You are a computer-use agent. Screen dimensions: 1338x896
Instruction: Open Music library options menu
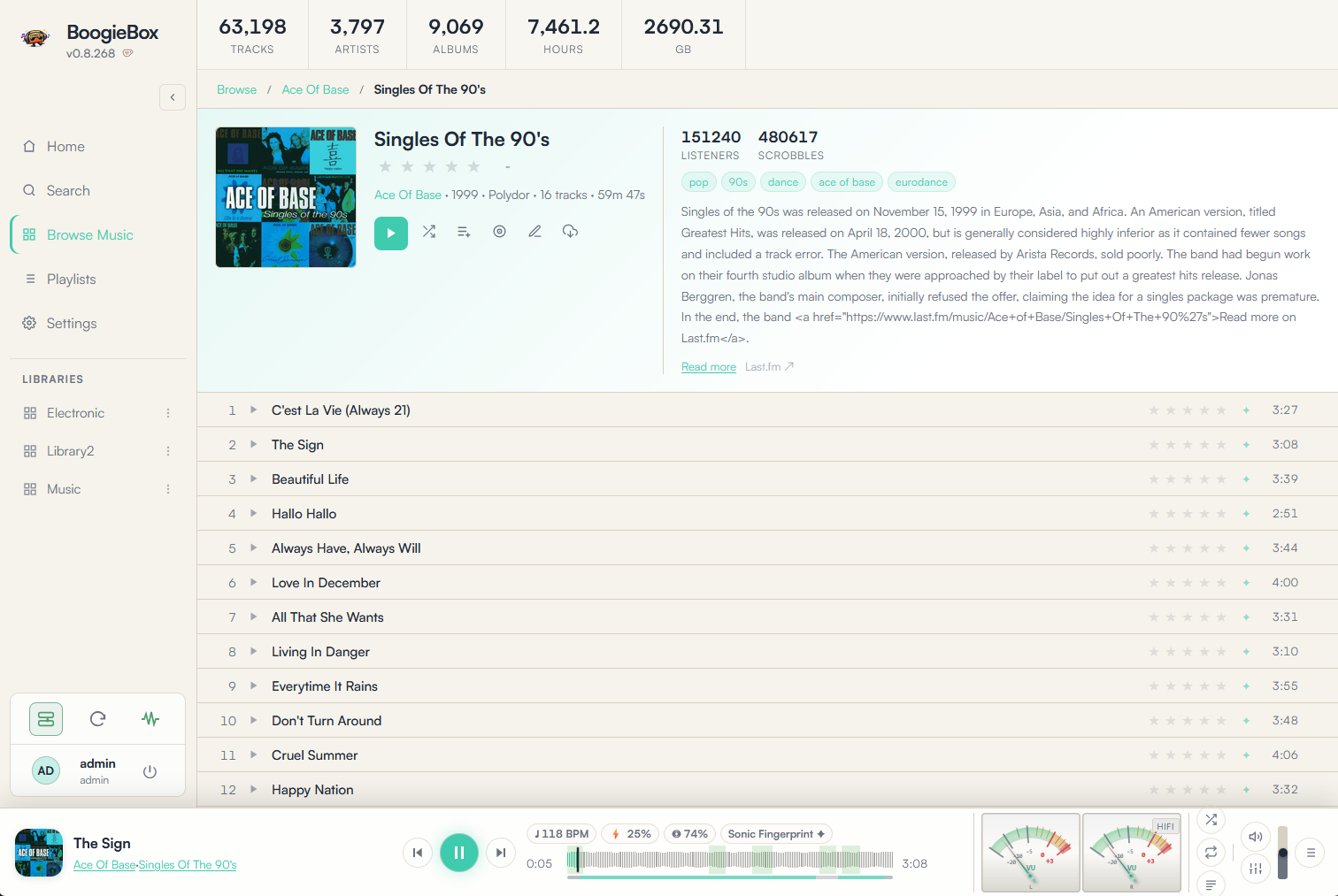point(168,489)
